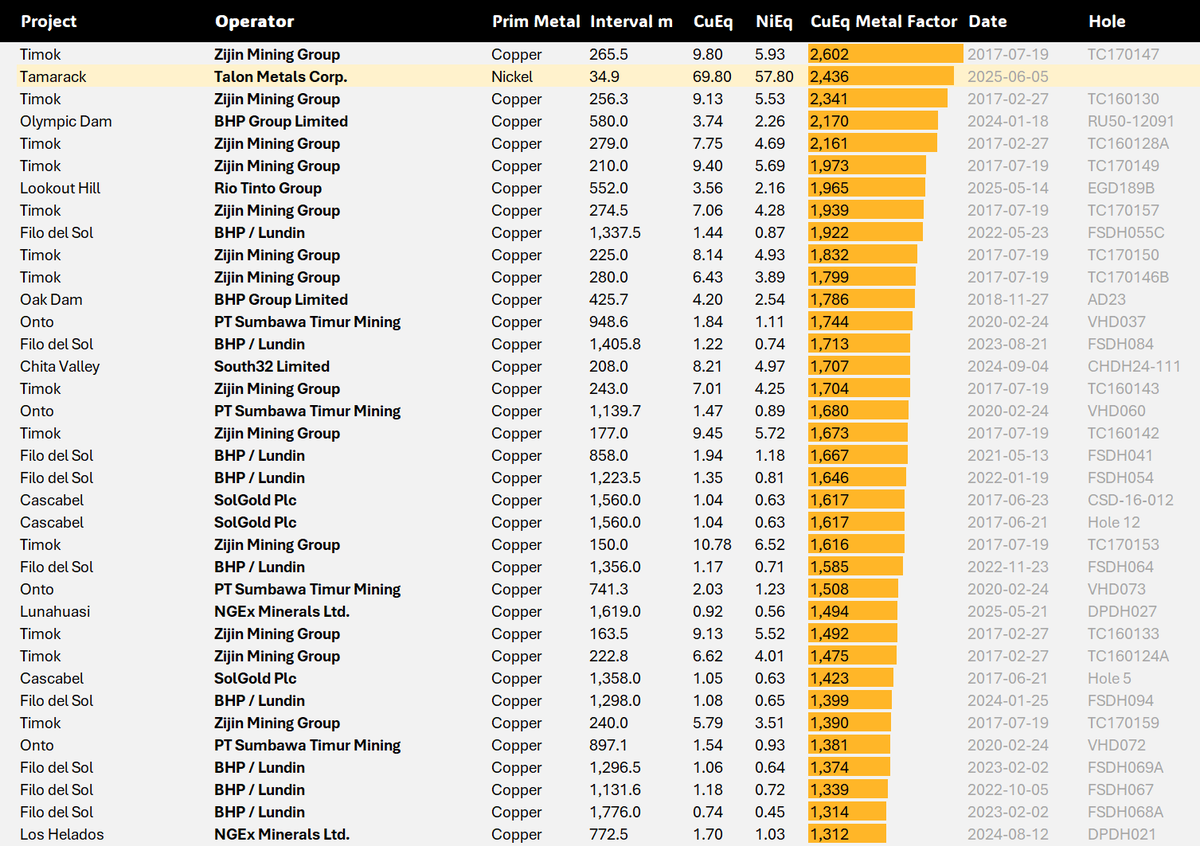Click the CuEq column header
1200x846 pixels.
point(713,21)
